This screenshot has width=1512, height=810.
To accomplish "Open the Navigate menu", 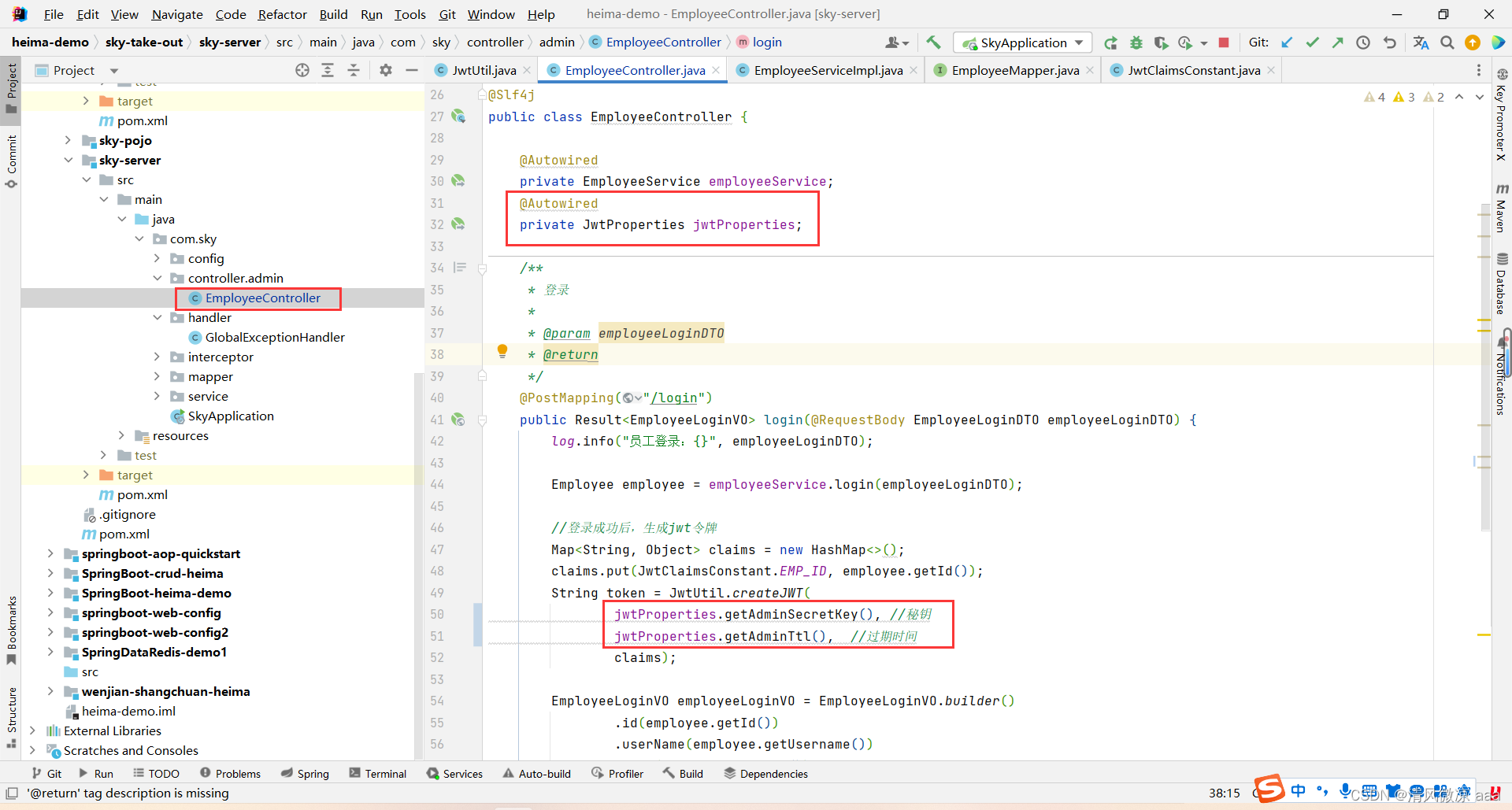I will coord(177,14).
